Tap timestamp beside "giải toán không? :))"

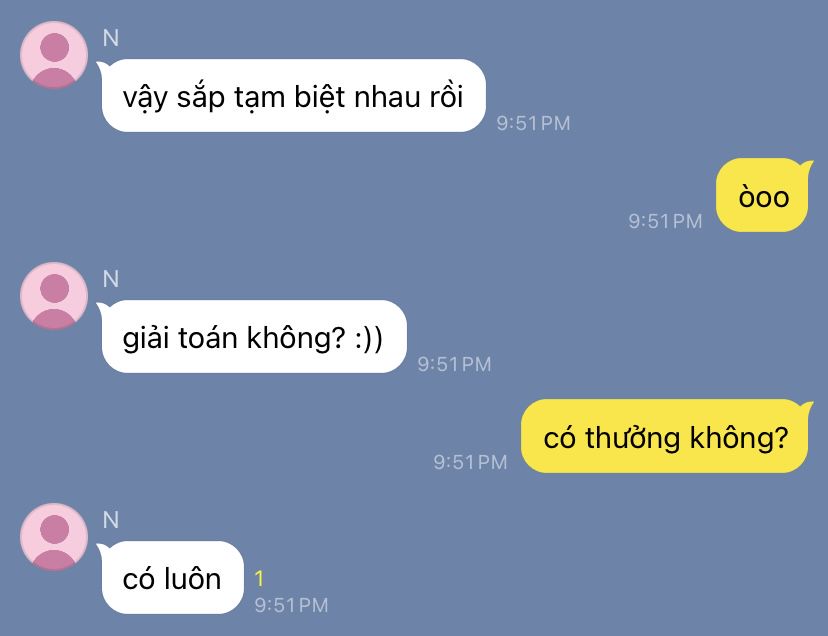point(454,364)
